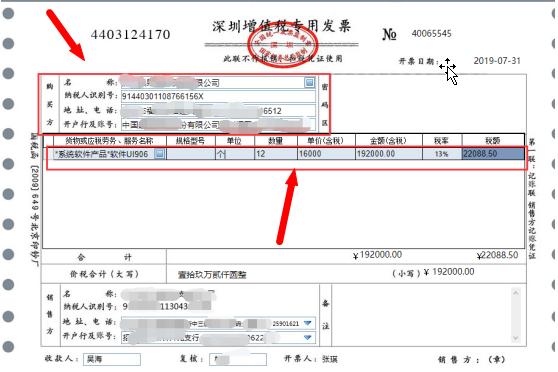Select the amount cell 192000.00

point(389,154)
